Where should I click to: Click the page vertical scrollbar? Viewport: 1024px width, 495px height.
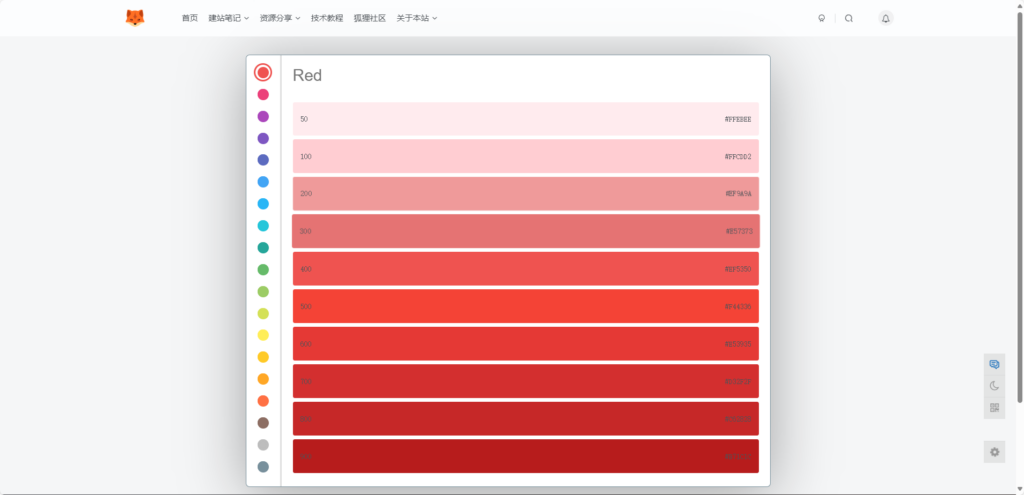pyautogui.click(x=1019, y=206)
